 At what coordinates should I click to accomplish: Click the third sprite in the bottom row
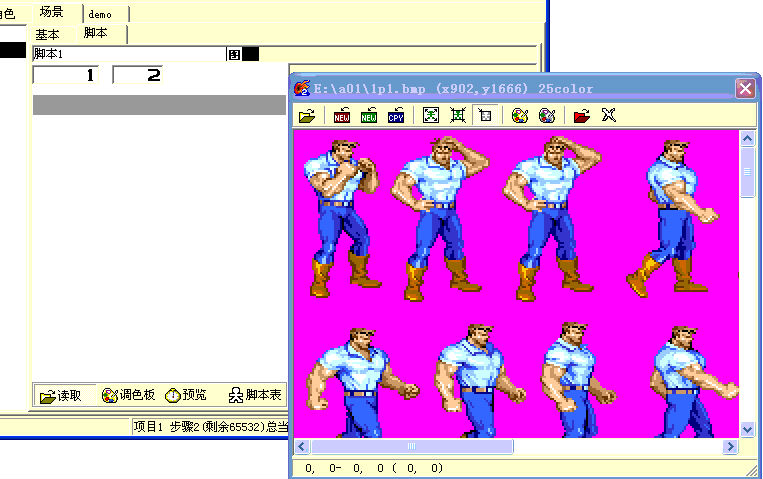pos(579,380)
